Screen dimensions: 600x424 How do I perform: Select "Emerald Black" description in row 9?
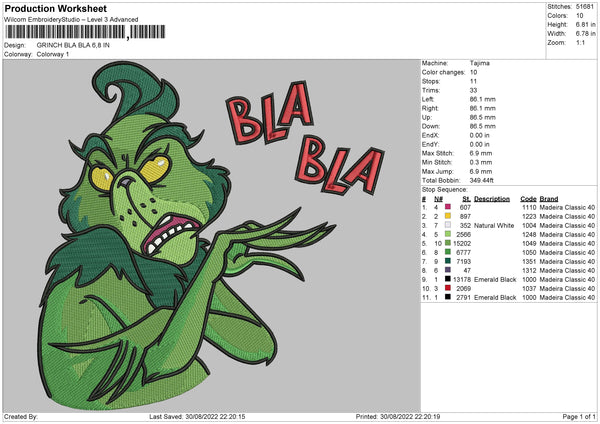click(x=495, y=279)
